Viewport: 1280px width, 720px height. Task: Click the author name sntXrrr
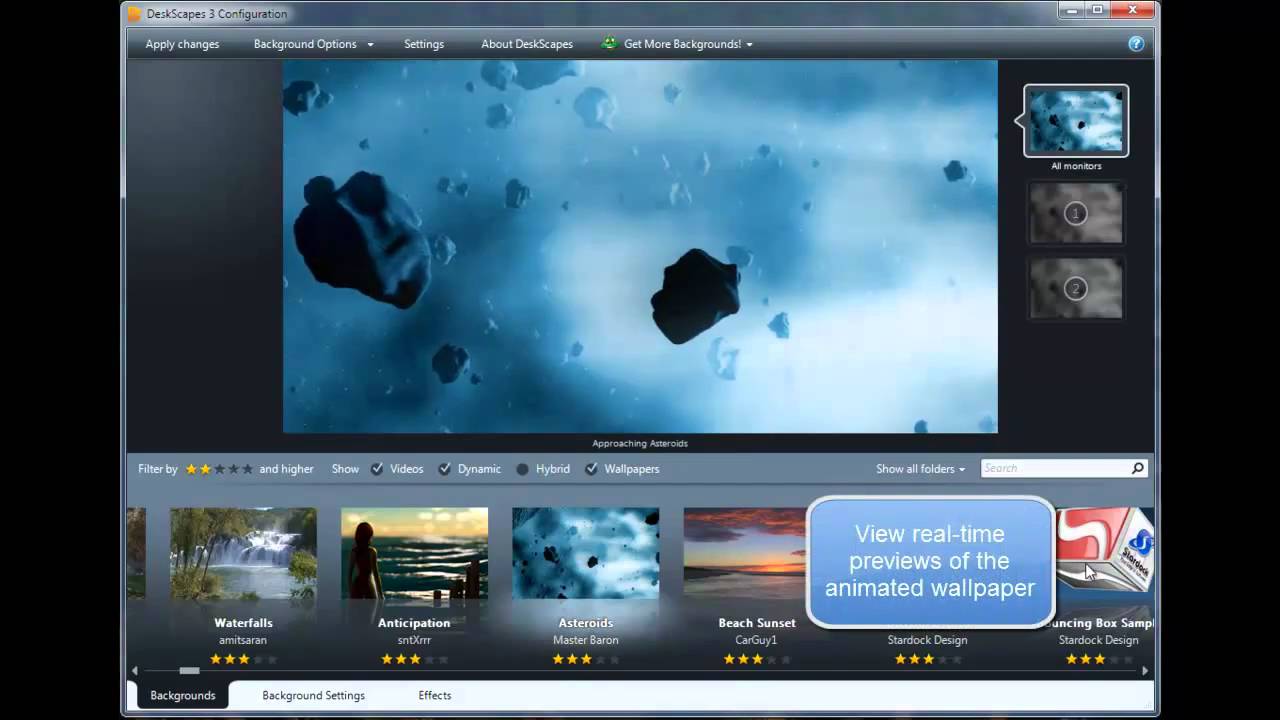(414, 640)
